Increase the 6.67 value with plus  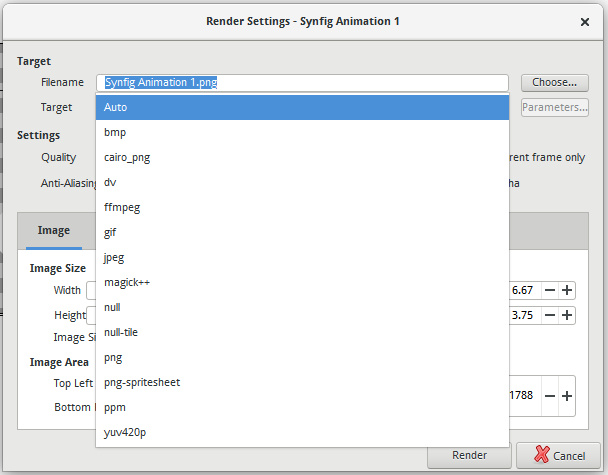pyautogui.click(x=567, y=290)
